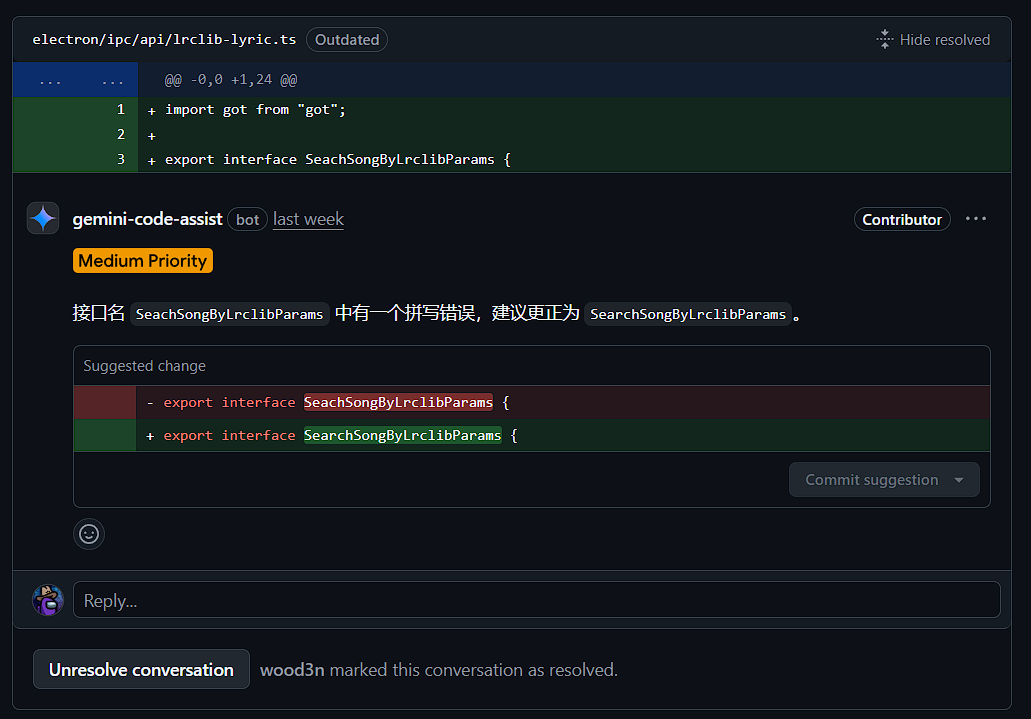Open wood3n's user profile

[292, 670]
